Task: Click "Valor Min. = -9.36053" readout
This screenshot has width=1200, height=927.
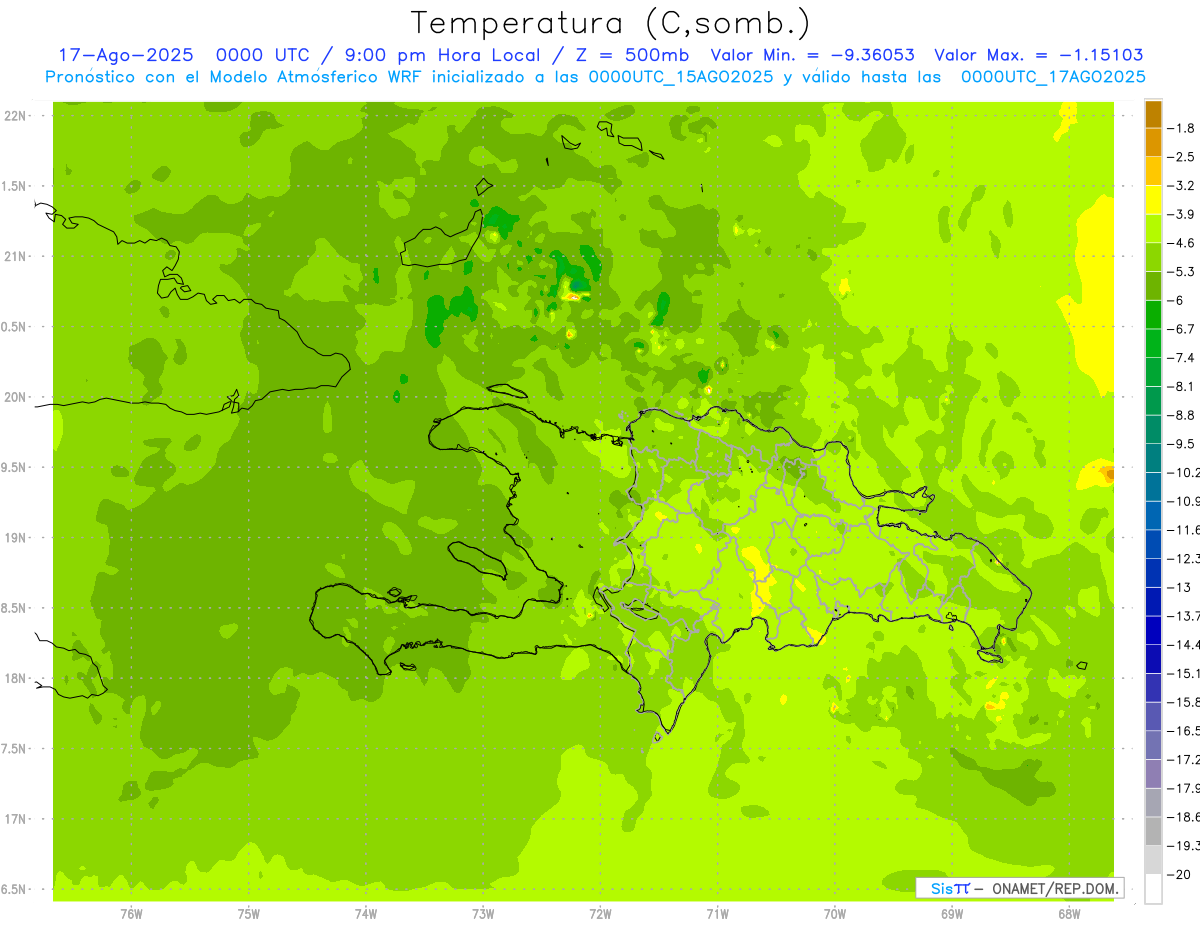Action: tap(812, 55)
